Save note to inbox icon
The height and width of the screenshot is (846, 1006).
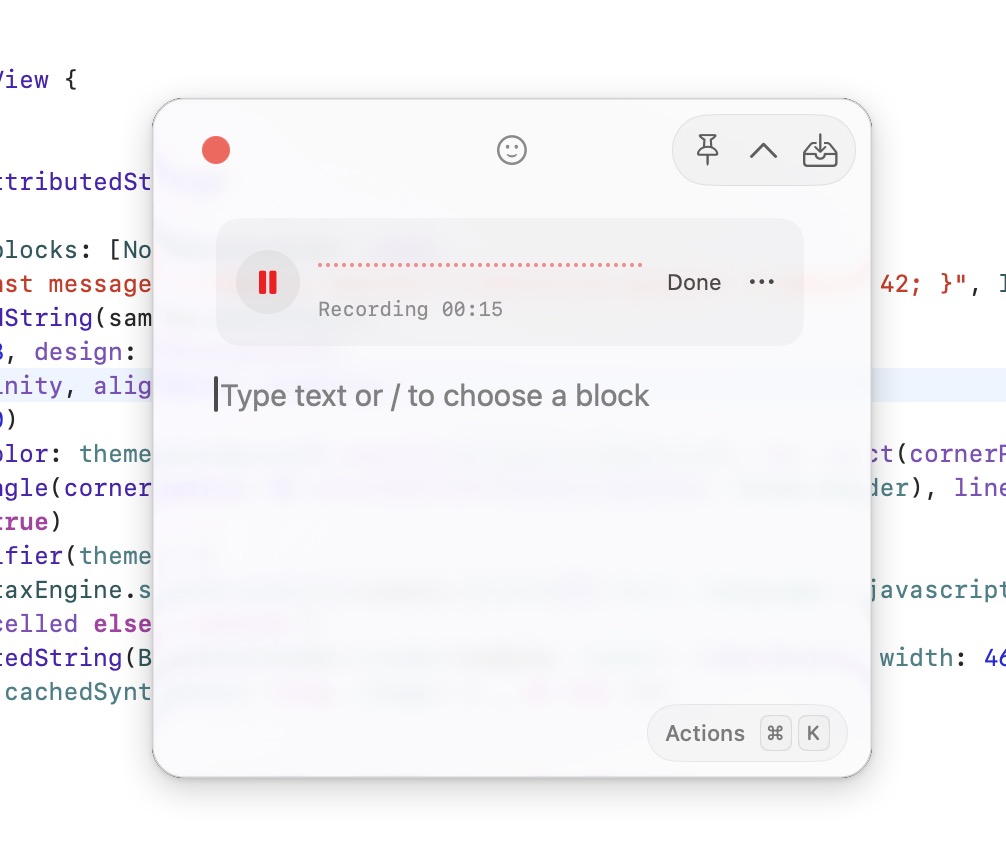(x=820, y=151)
